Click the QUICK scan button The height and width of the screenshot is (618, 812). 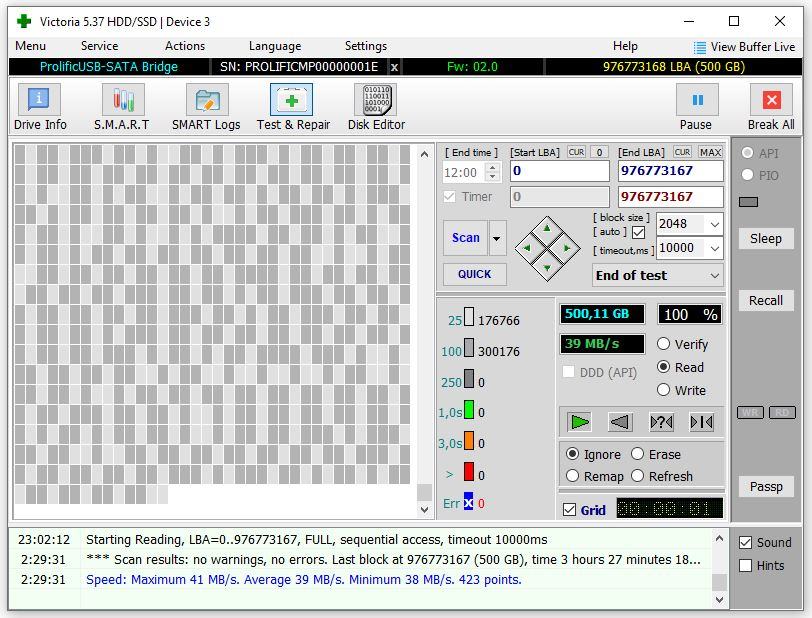(474, 274)
